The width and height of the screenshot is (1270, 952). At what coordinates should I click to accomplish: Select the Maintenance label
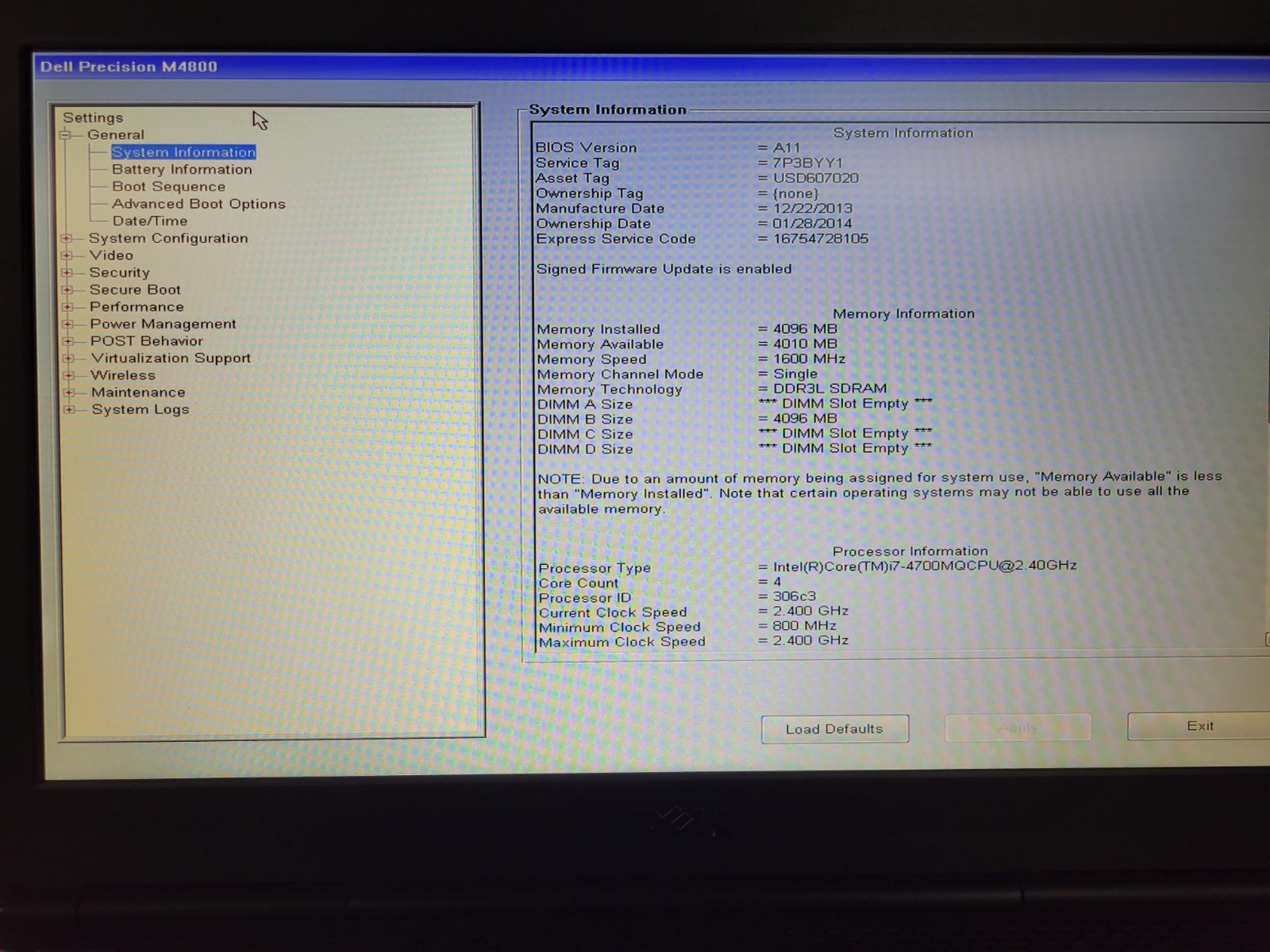(x=138, y=393)
